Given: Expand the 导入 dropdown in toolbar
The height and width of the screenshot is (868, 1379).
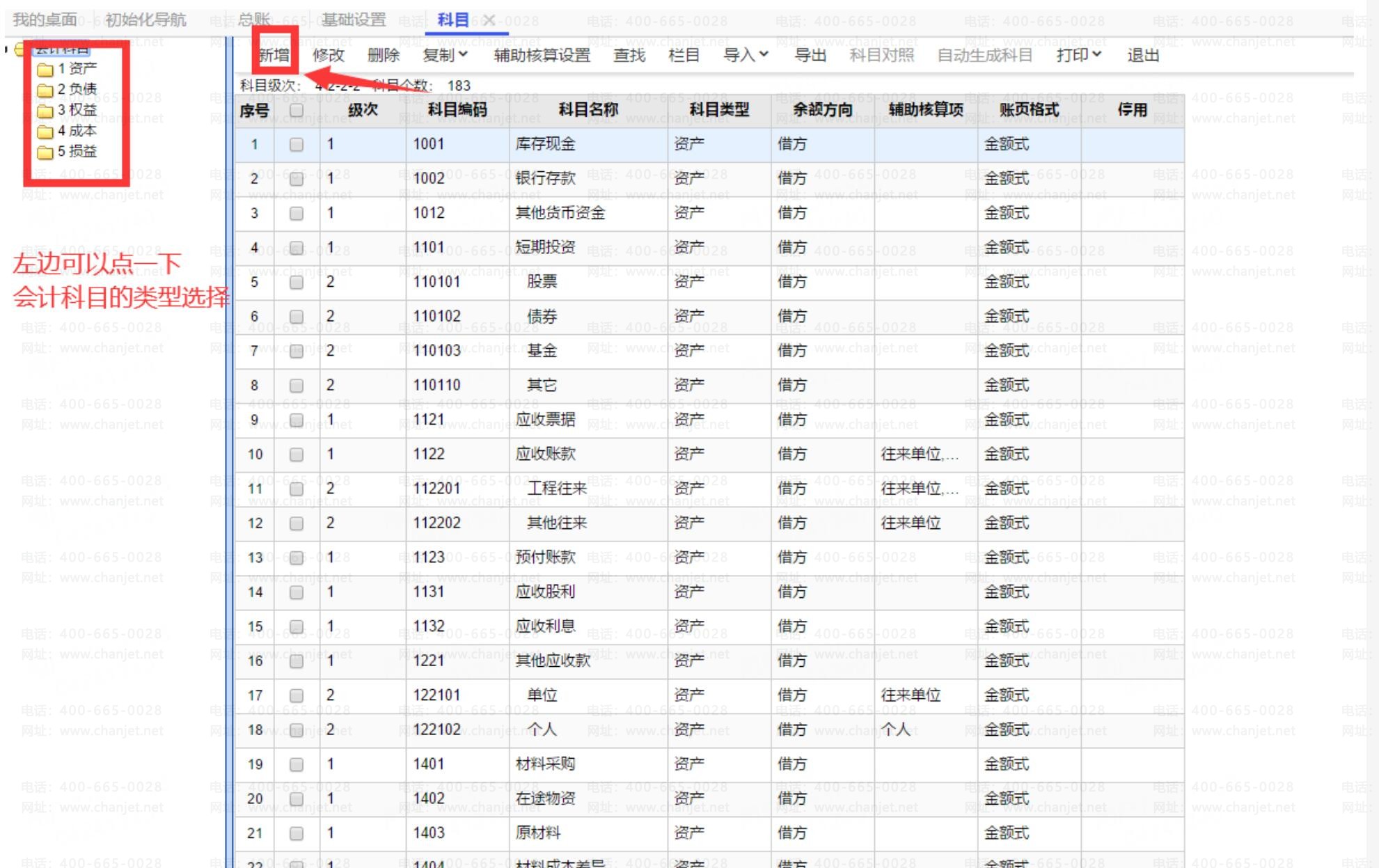Looking at the screenshot, I should click(746, 55).
